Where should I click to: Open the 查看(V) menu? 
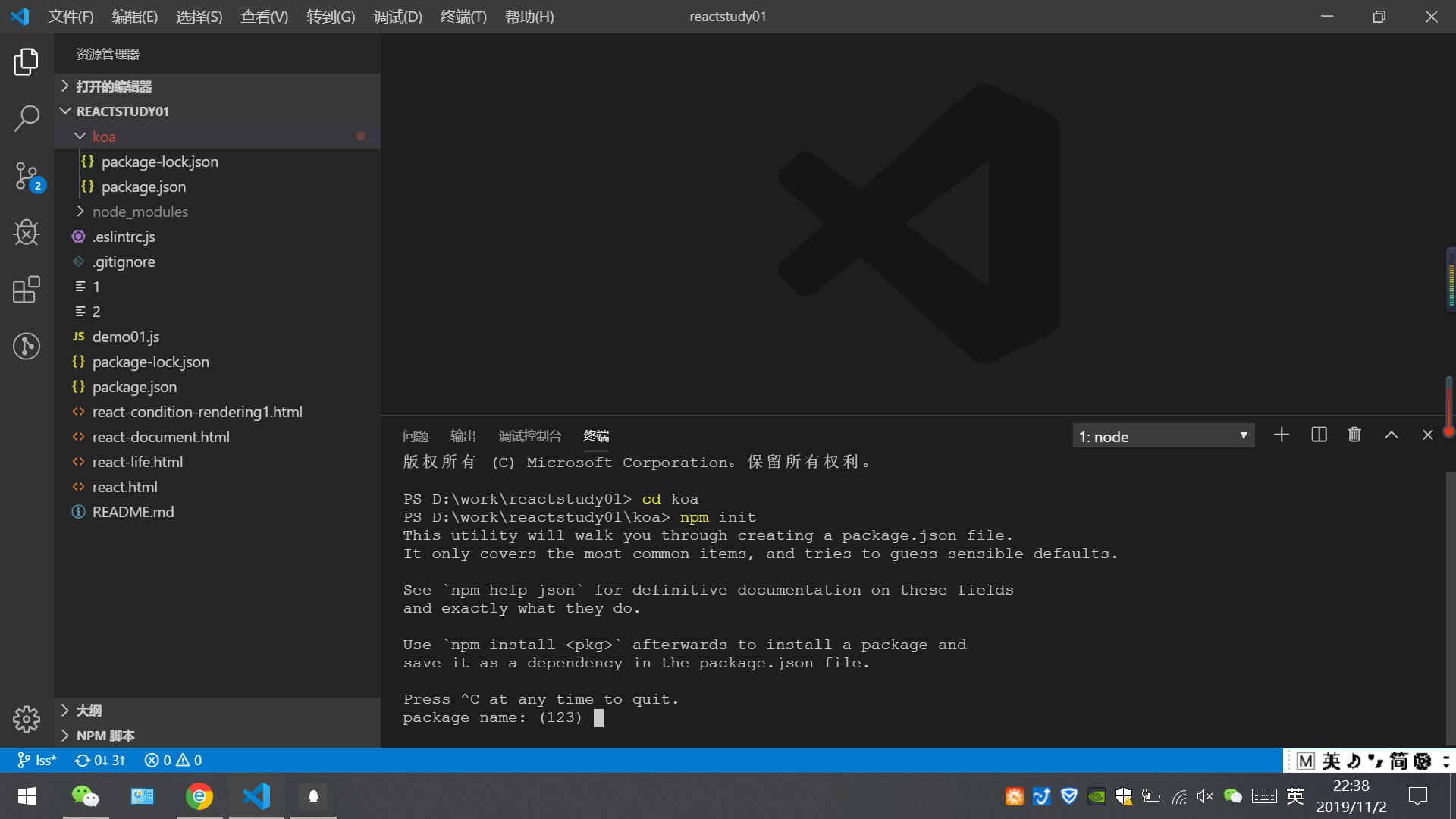coord(263,16)
